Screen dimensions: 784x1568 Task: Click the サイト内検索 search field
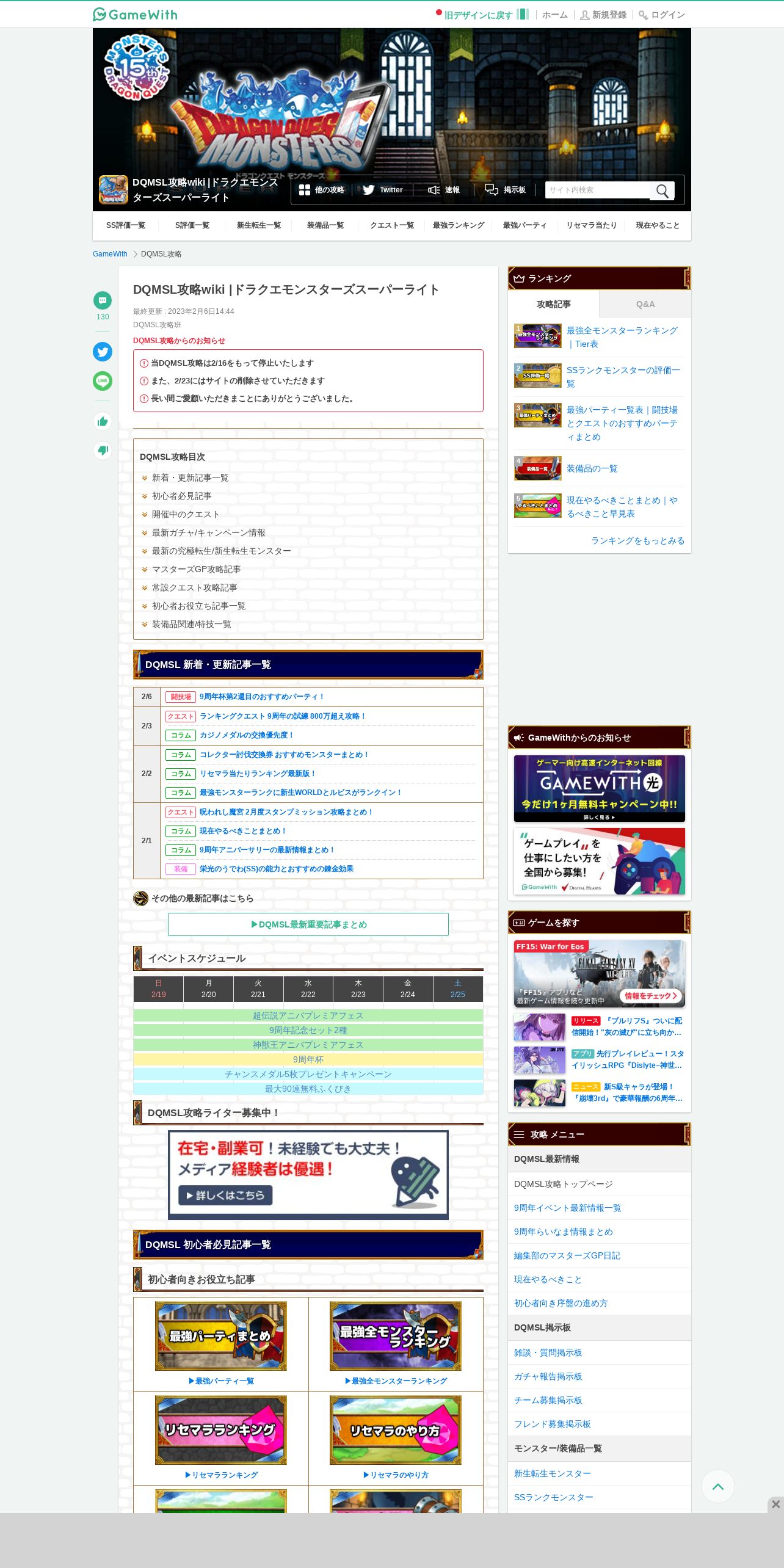tap(598, 191)
